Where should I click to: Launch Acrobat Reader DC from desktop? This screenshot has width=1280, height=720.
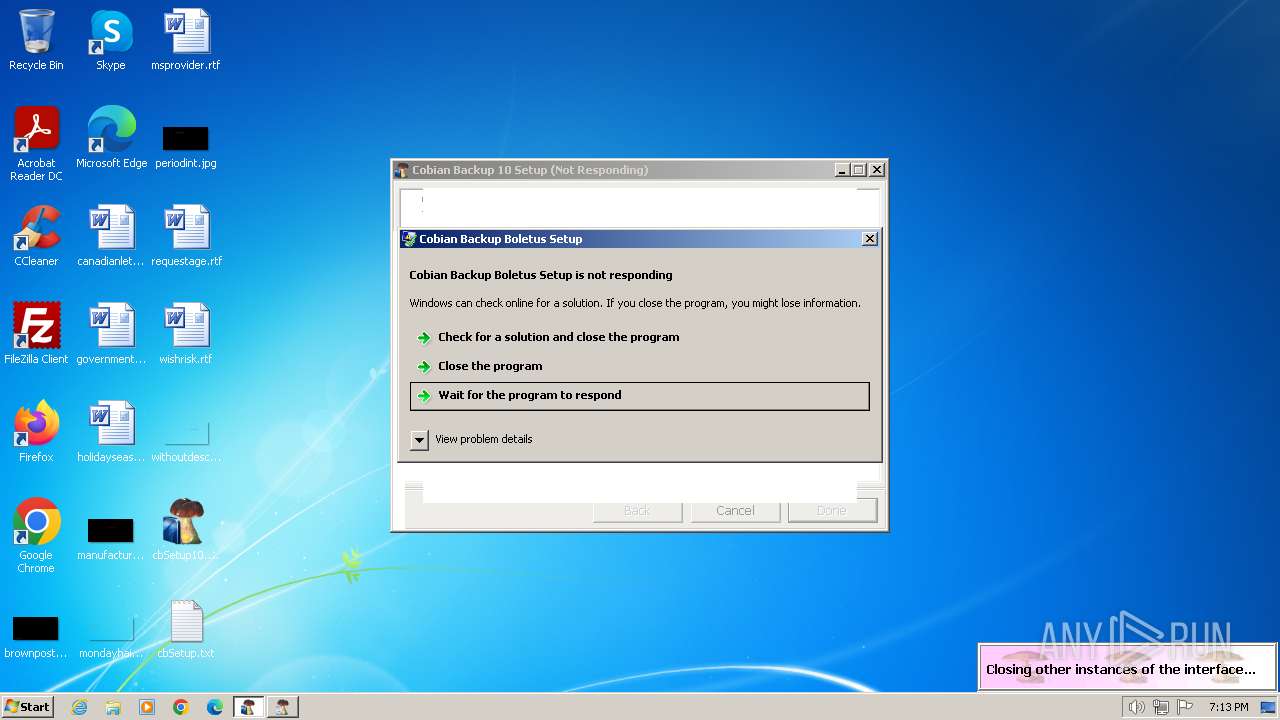[36, 143]
